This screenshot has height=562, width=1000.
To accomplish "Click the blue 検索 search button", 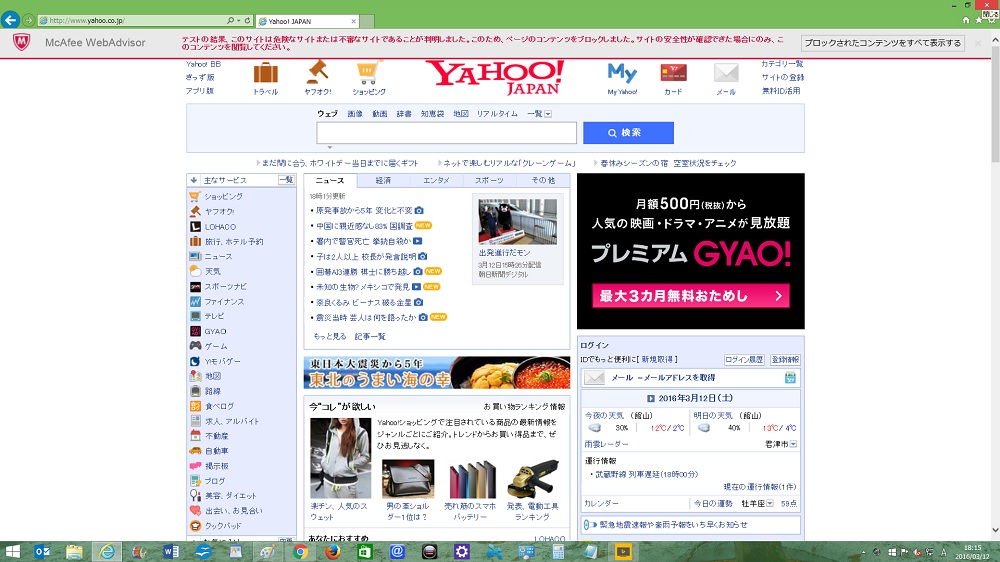I will click(x=628, y=133).
